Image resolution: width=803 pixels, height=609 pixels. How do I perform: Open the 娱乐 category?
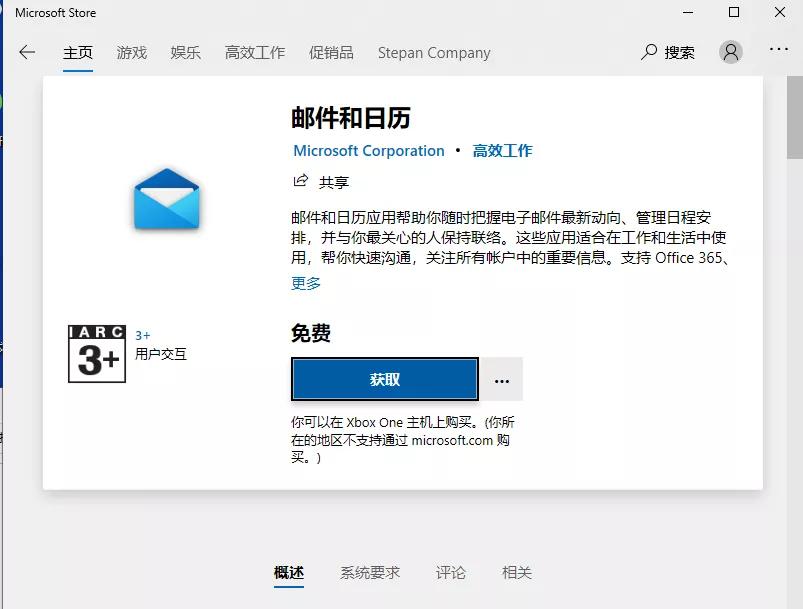[x=185, y=53]
